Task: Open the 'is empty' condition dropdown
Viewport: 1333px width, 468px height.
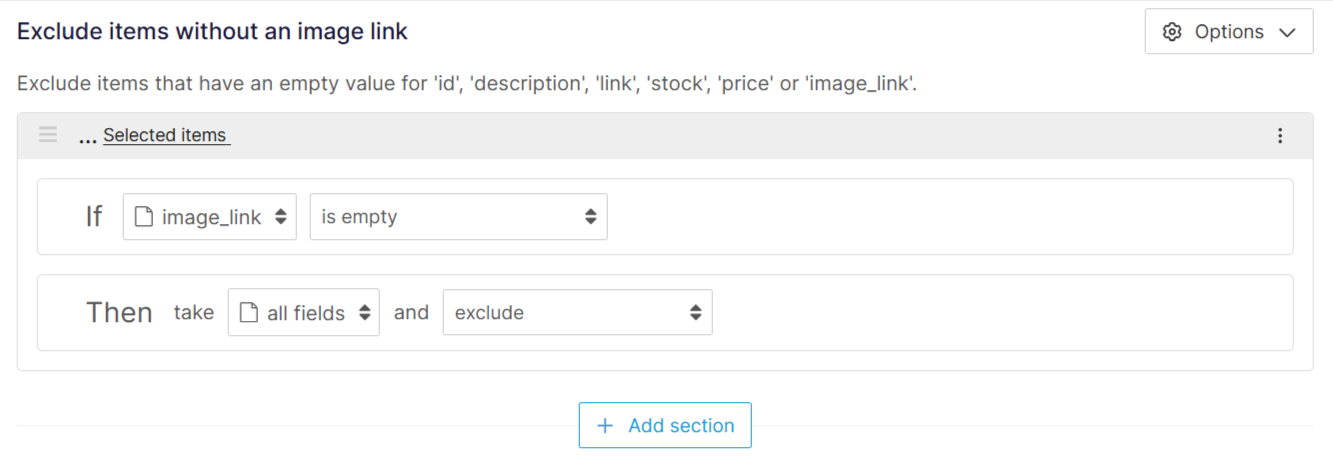Action: click(x=458, y=217)
